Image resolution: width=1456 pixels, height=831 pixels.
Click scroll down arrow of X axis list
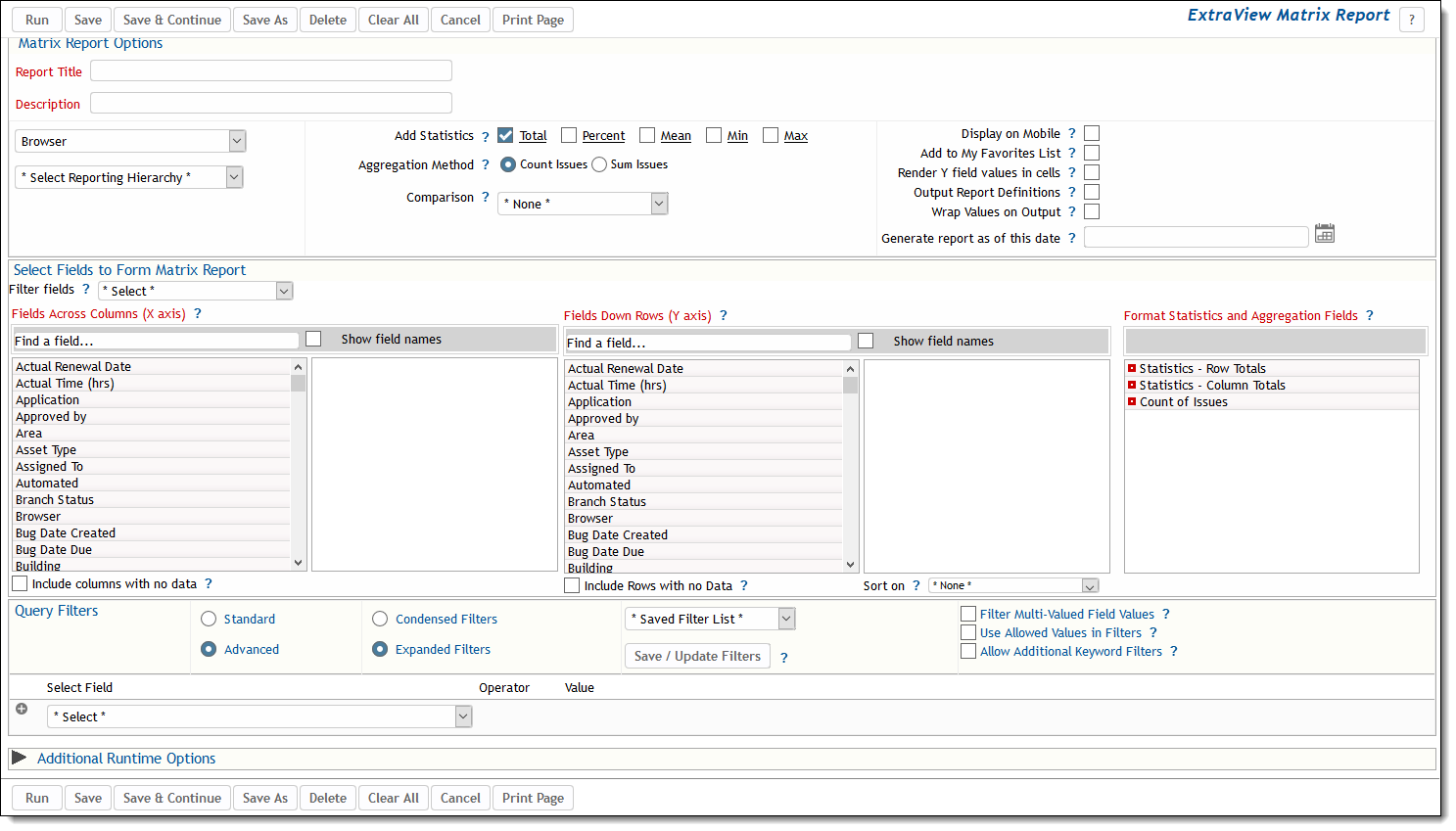click(x=299, y=563)
